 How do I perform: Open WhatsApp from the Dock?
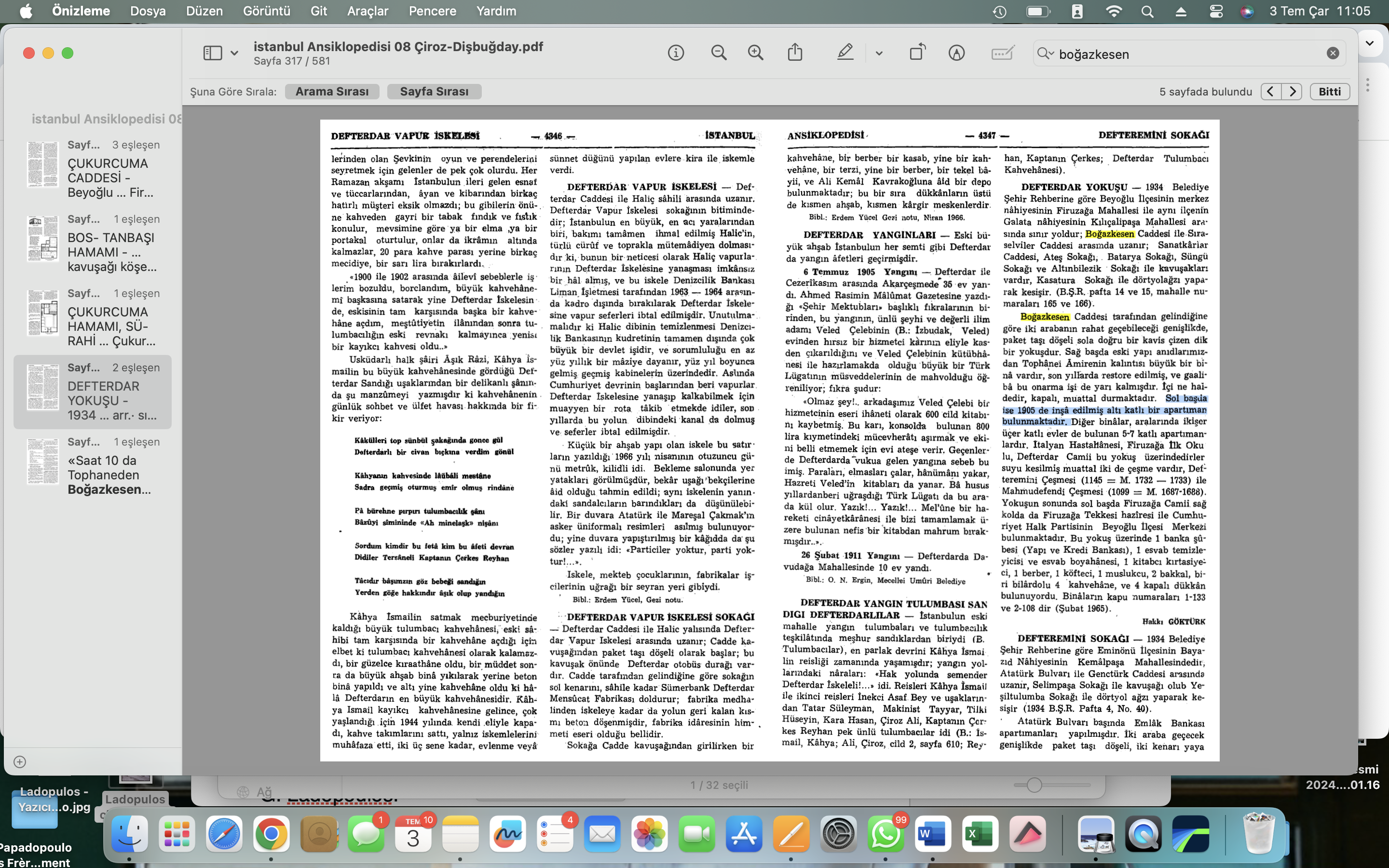pos(885,834)
